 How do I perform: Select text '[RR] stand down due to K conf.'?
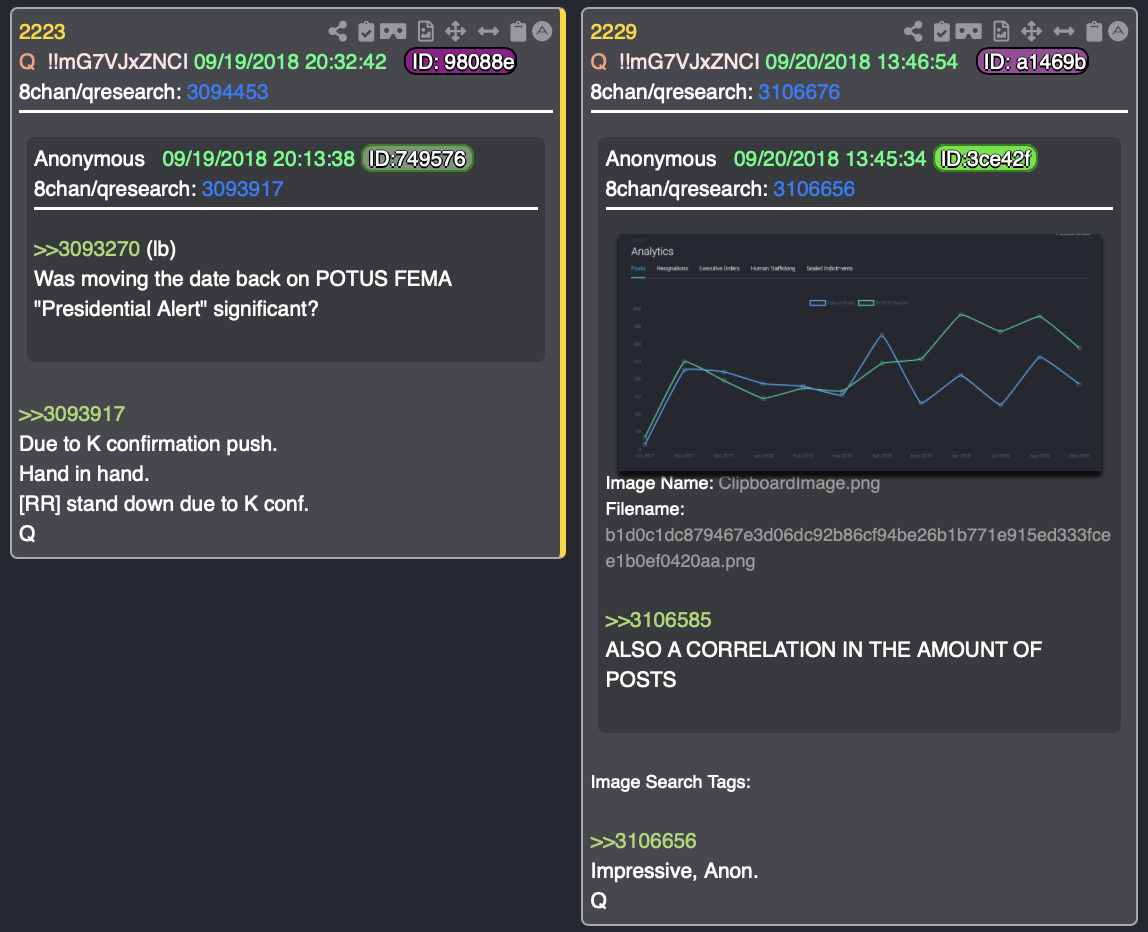pos(164,504)
